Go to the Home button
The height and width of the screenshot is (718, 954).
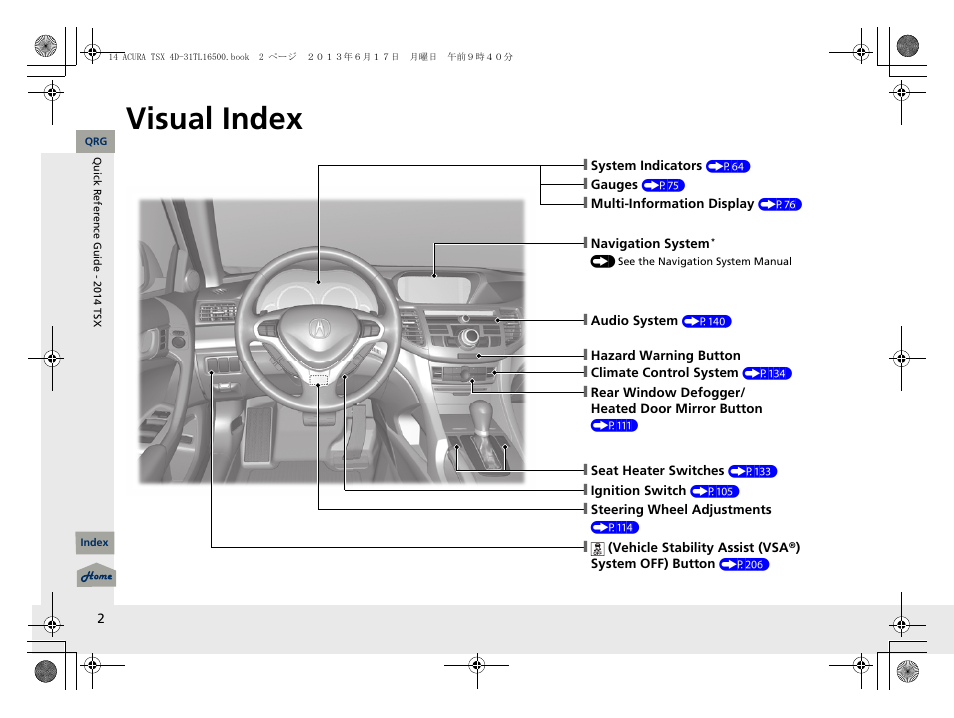97,576
